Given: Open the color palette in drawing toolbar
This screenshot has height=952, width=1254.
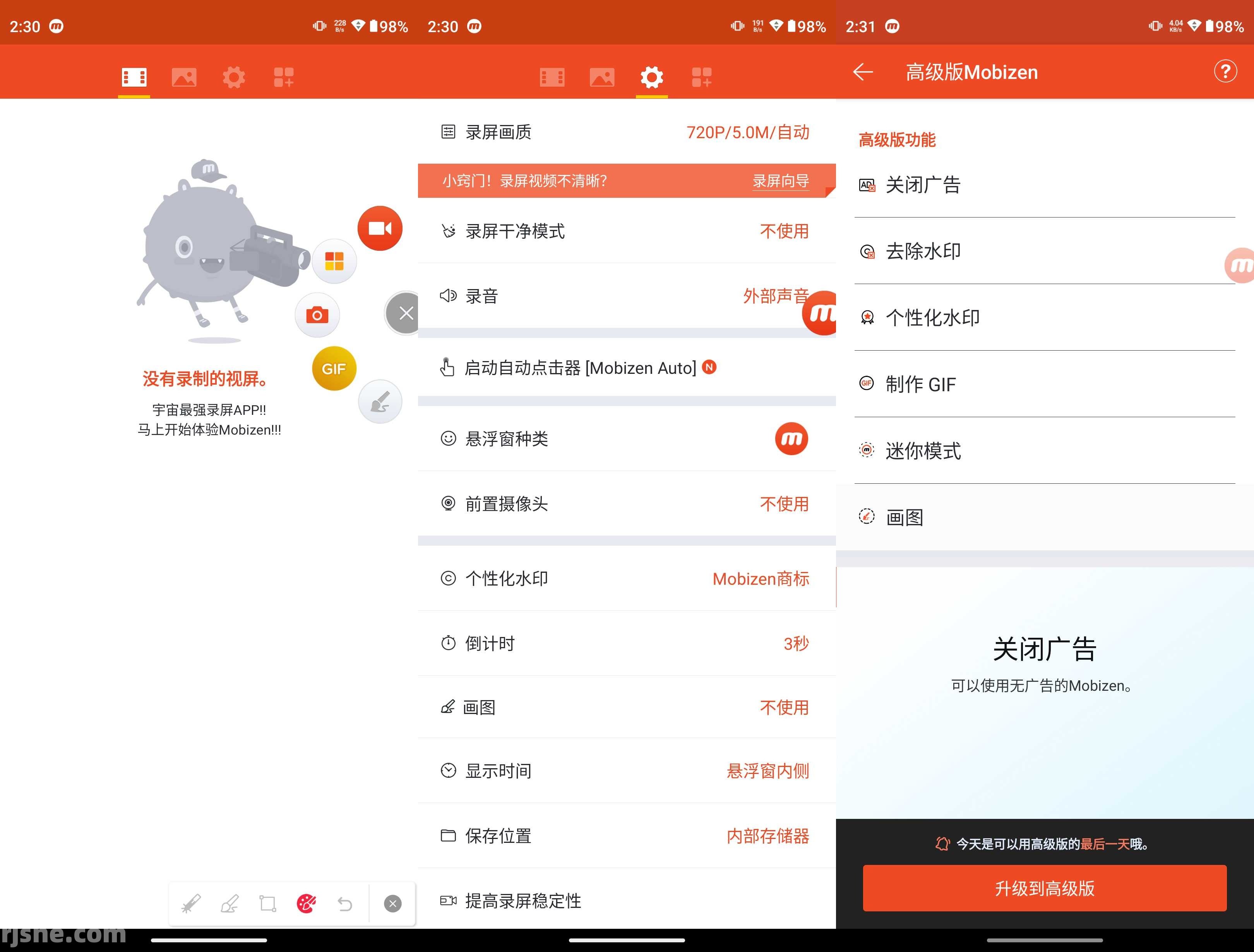Looking at the screenshot, I should tap(306, 903).
